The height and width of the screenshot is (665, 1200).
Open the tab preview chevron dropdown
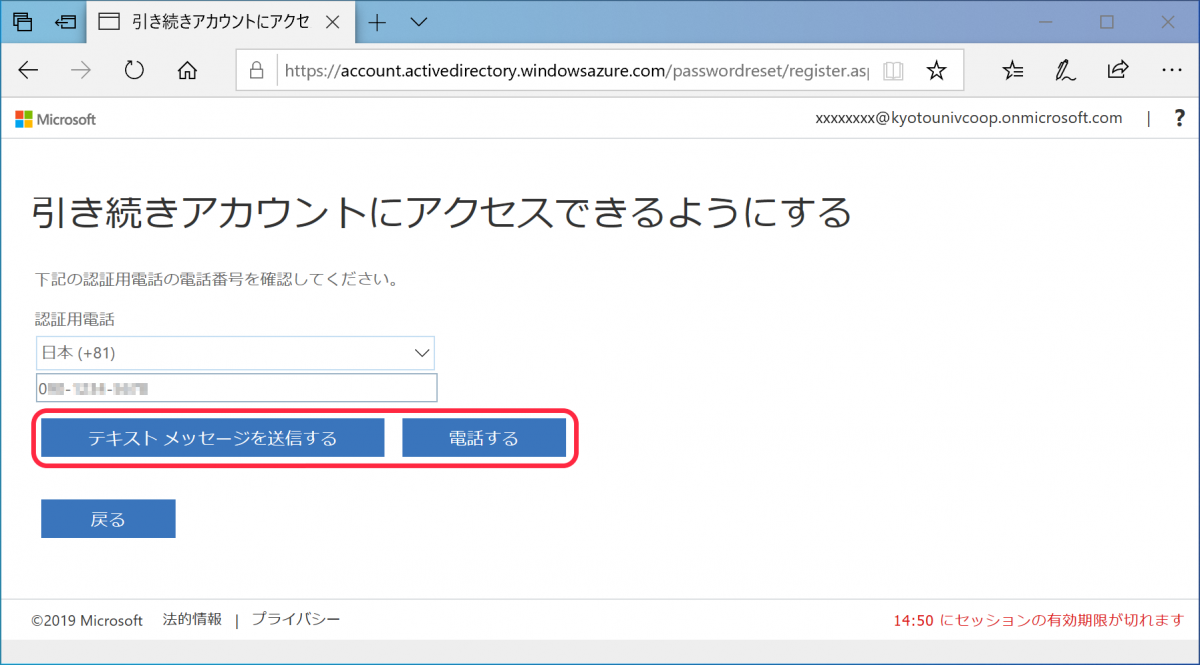point(418,21)
